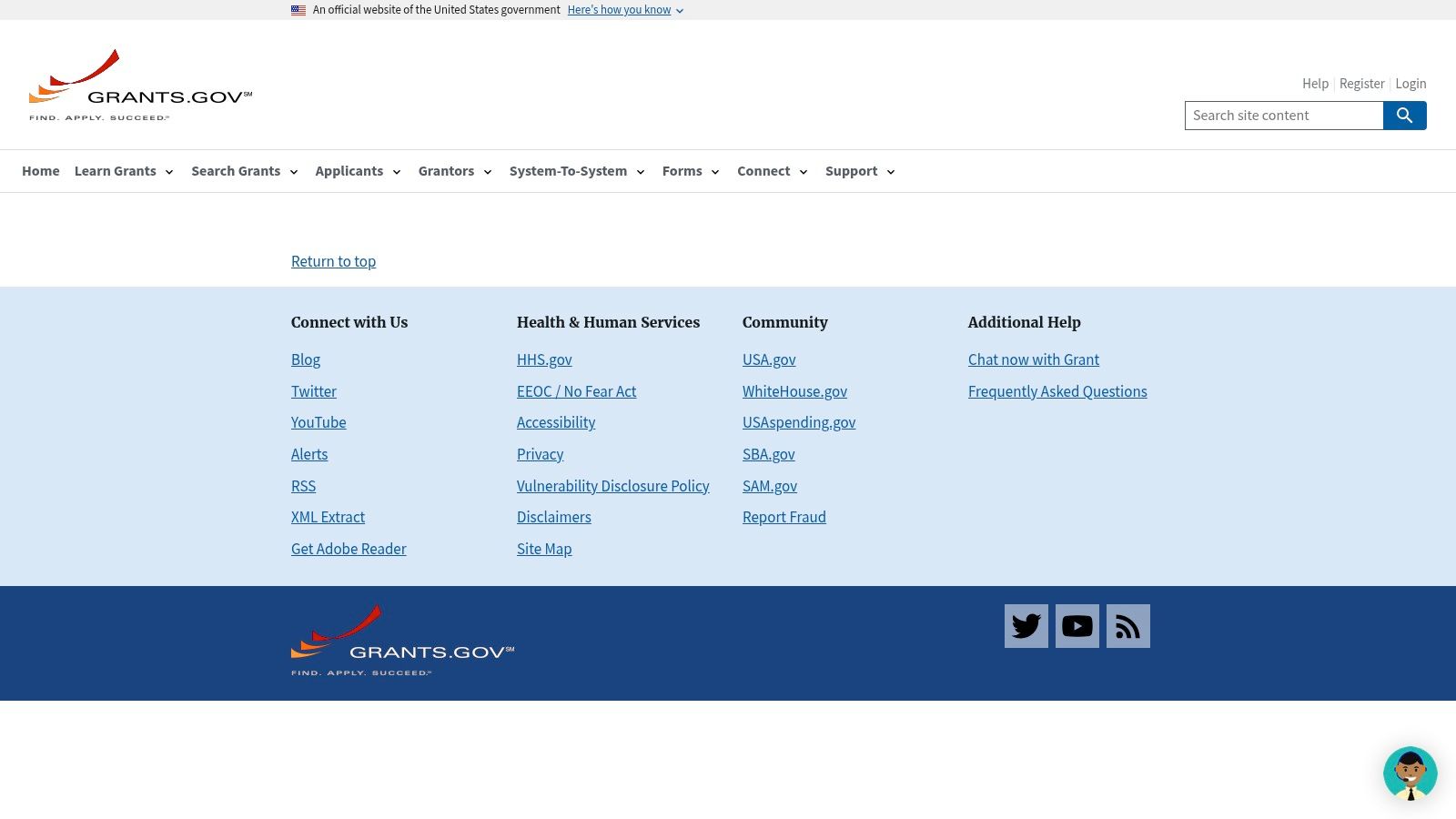Image resolution: width=1456 pixels, height=819 pixels.
Task: Open the EEOC / No Fear Act link
Action: coord(577,391)
